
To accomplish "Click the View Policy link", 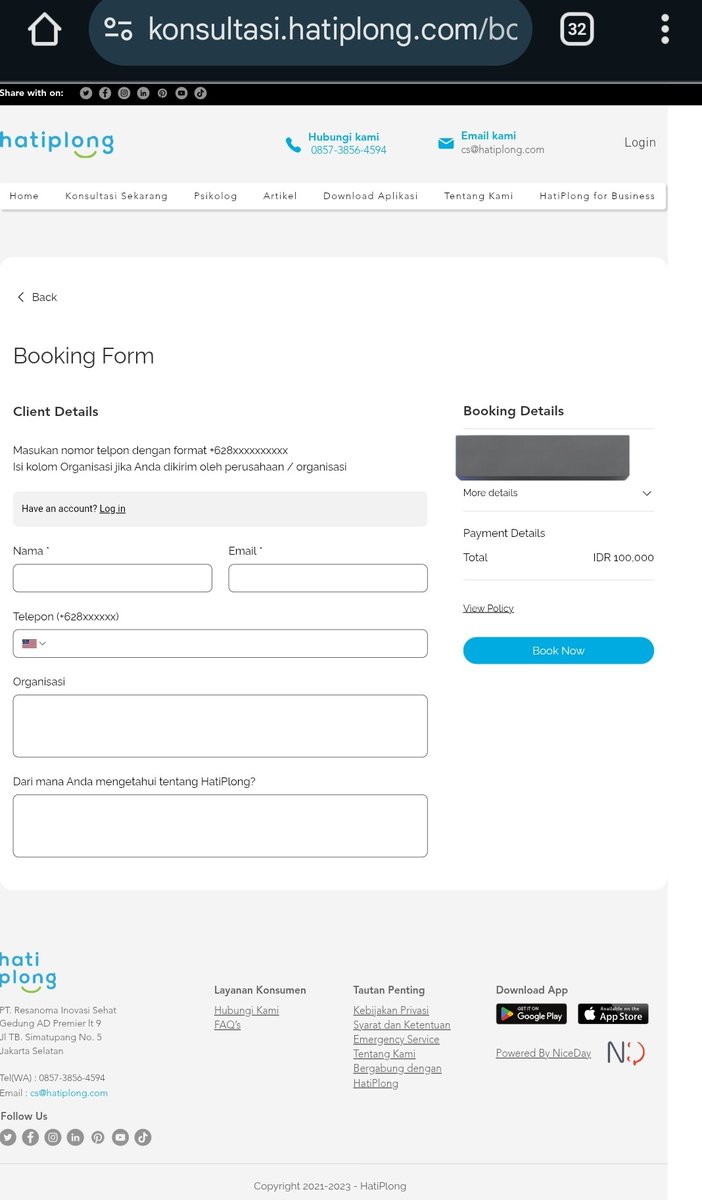I will point(488,608).
